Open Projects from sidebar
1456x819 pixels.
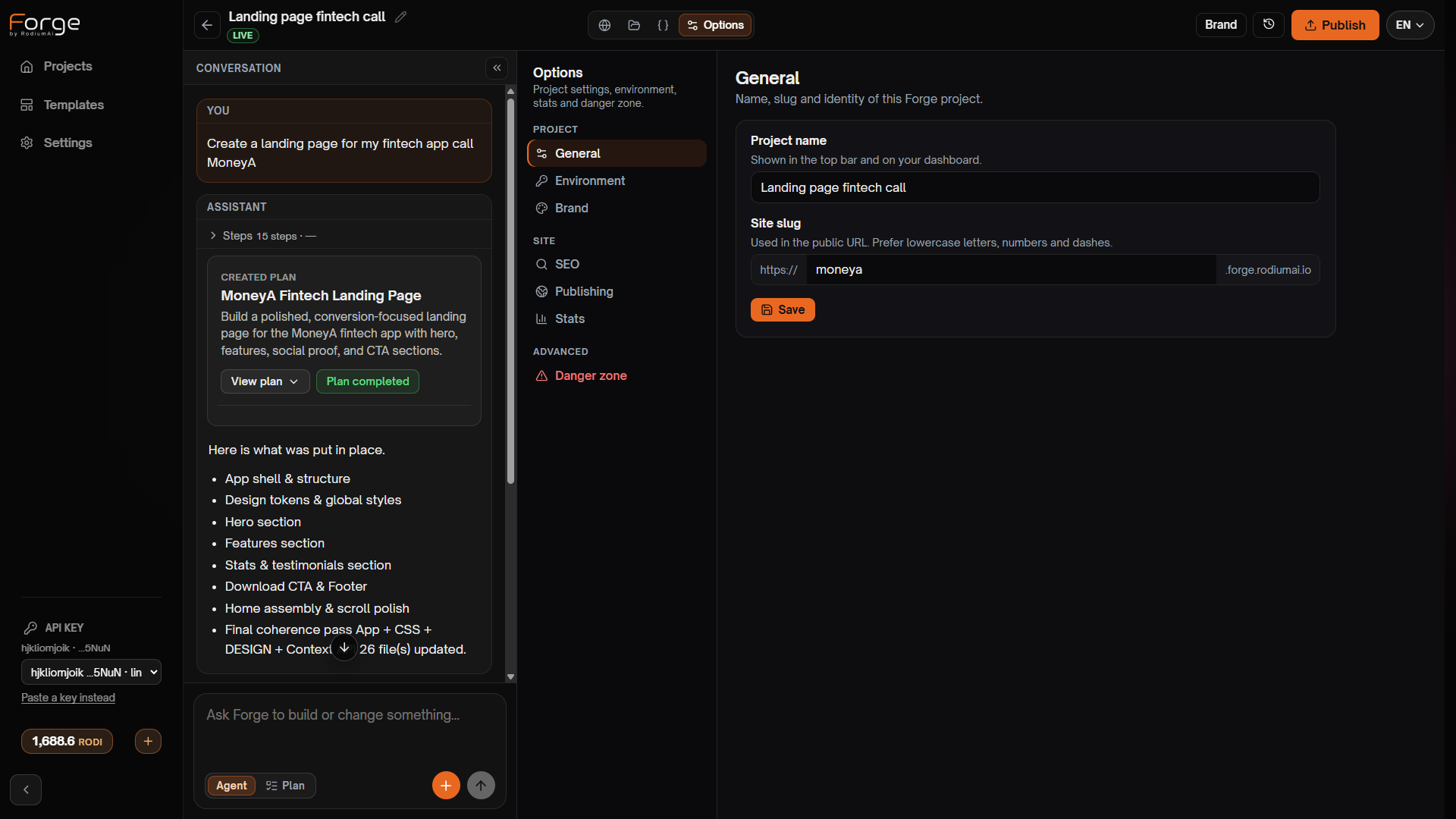pos(67,67)
